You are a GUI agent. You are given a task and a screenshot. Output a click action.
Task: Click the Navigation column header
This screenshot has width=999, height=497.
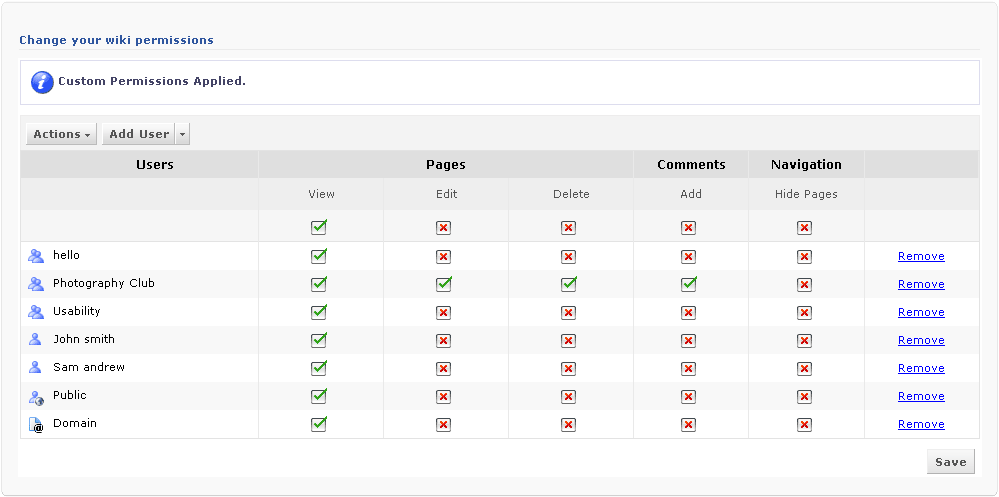[x=806, y=165]
